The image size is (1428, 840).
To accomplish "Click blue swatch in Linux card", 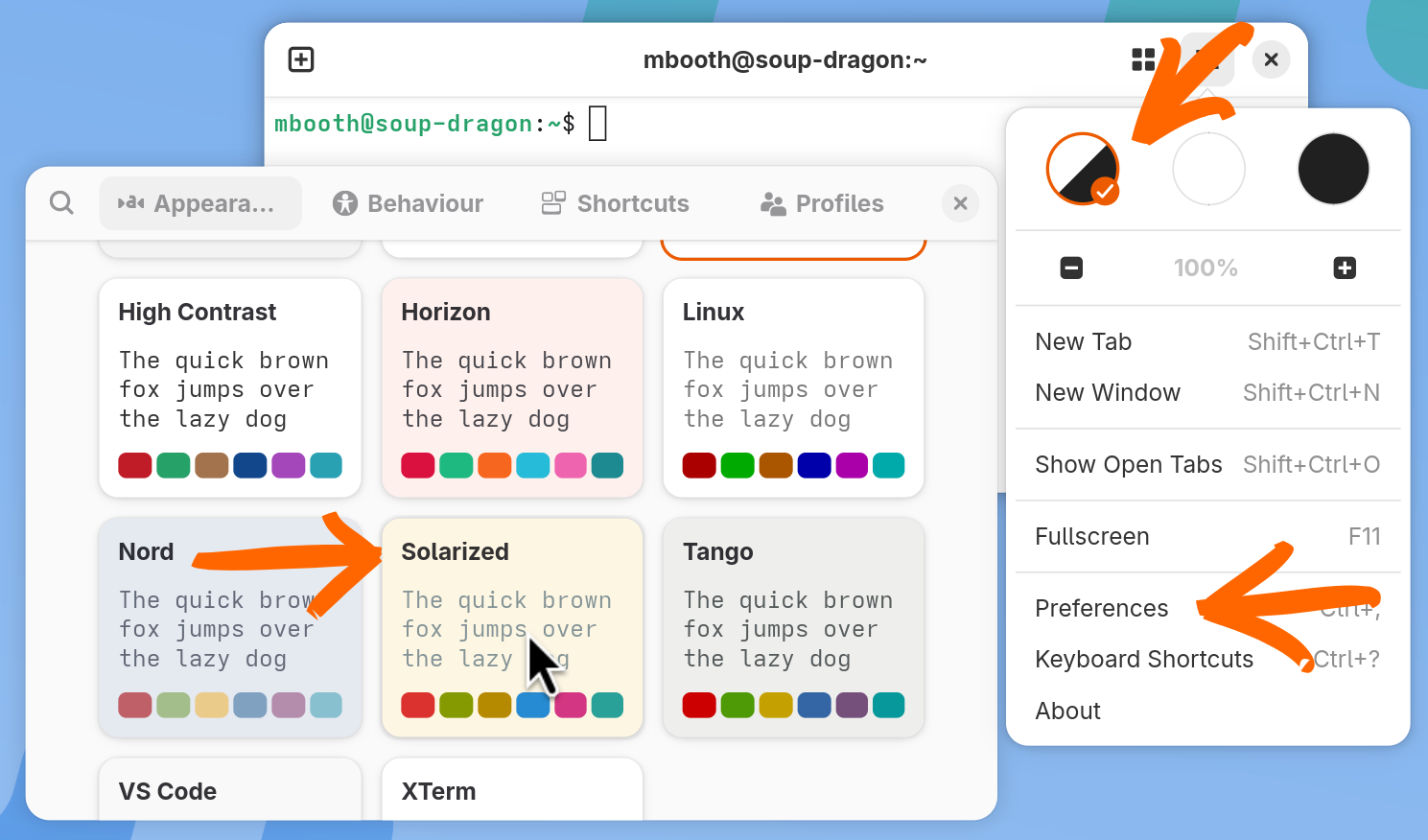I will (814, 465).
